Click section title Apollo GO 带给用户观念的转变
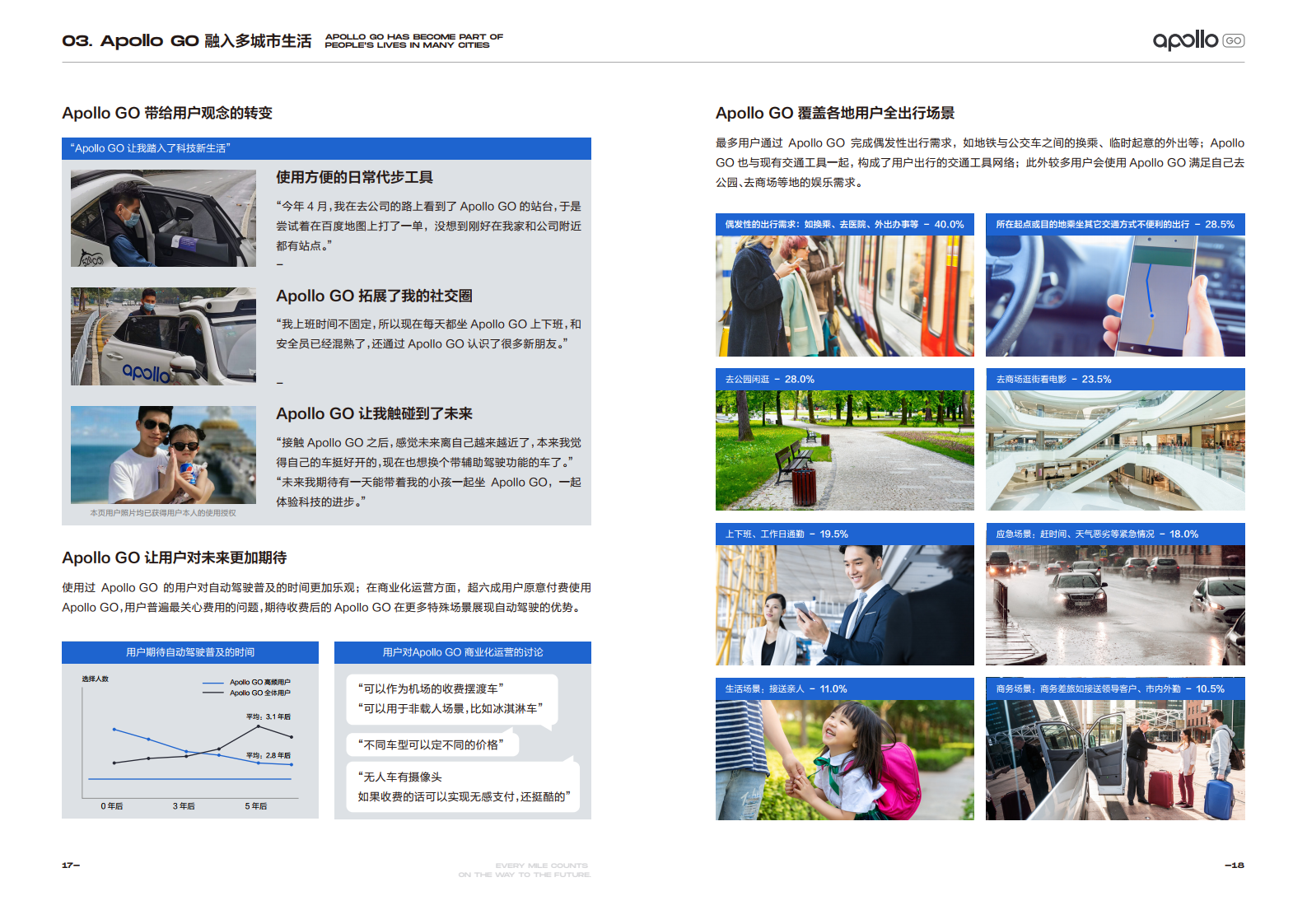1307x924 pixels. coord(167,113)
